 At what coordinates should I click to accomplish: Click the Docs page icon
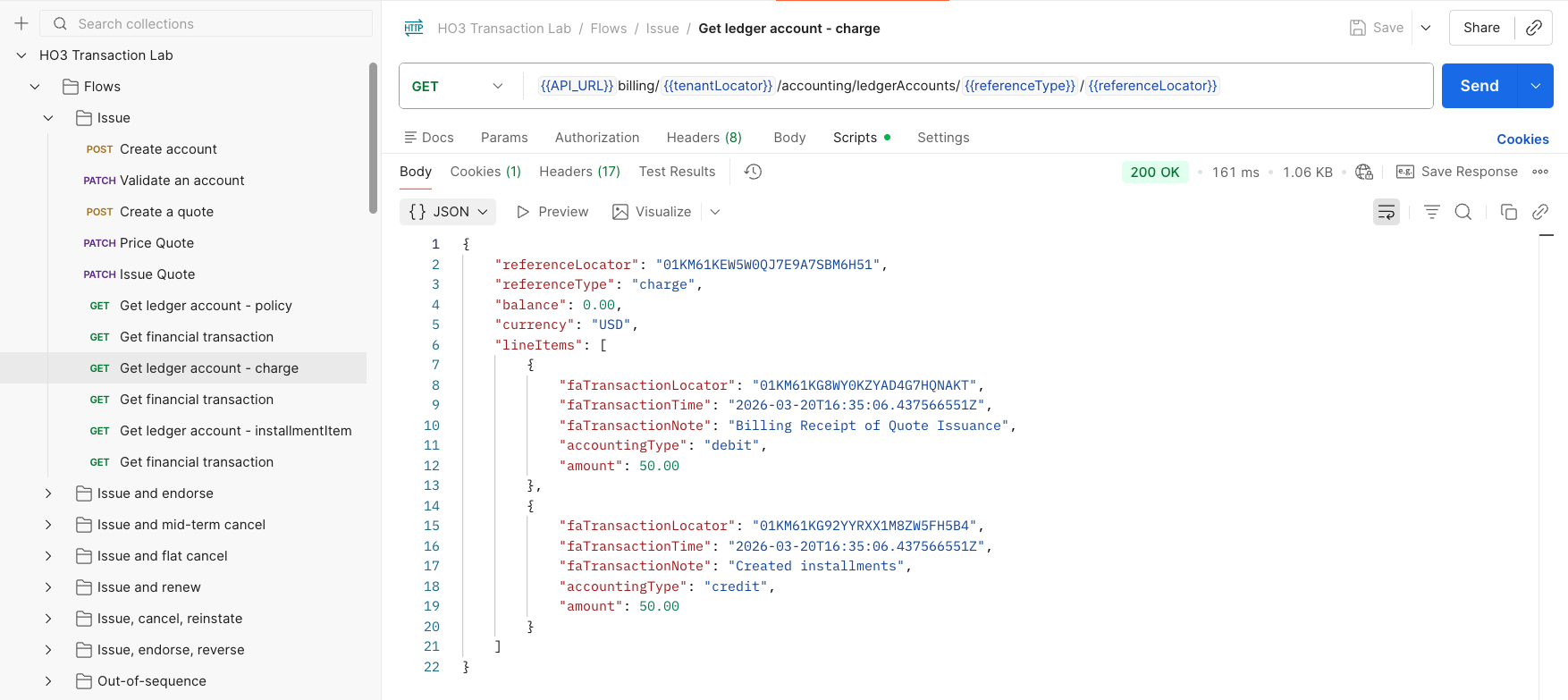(x=410, y=138)
